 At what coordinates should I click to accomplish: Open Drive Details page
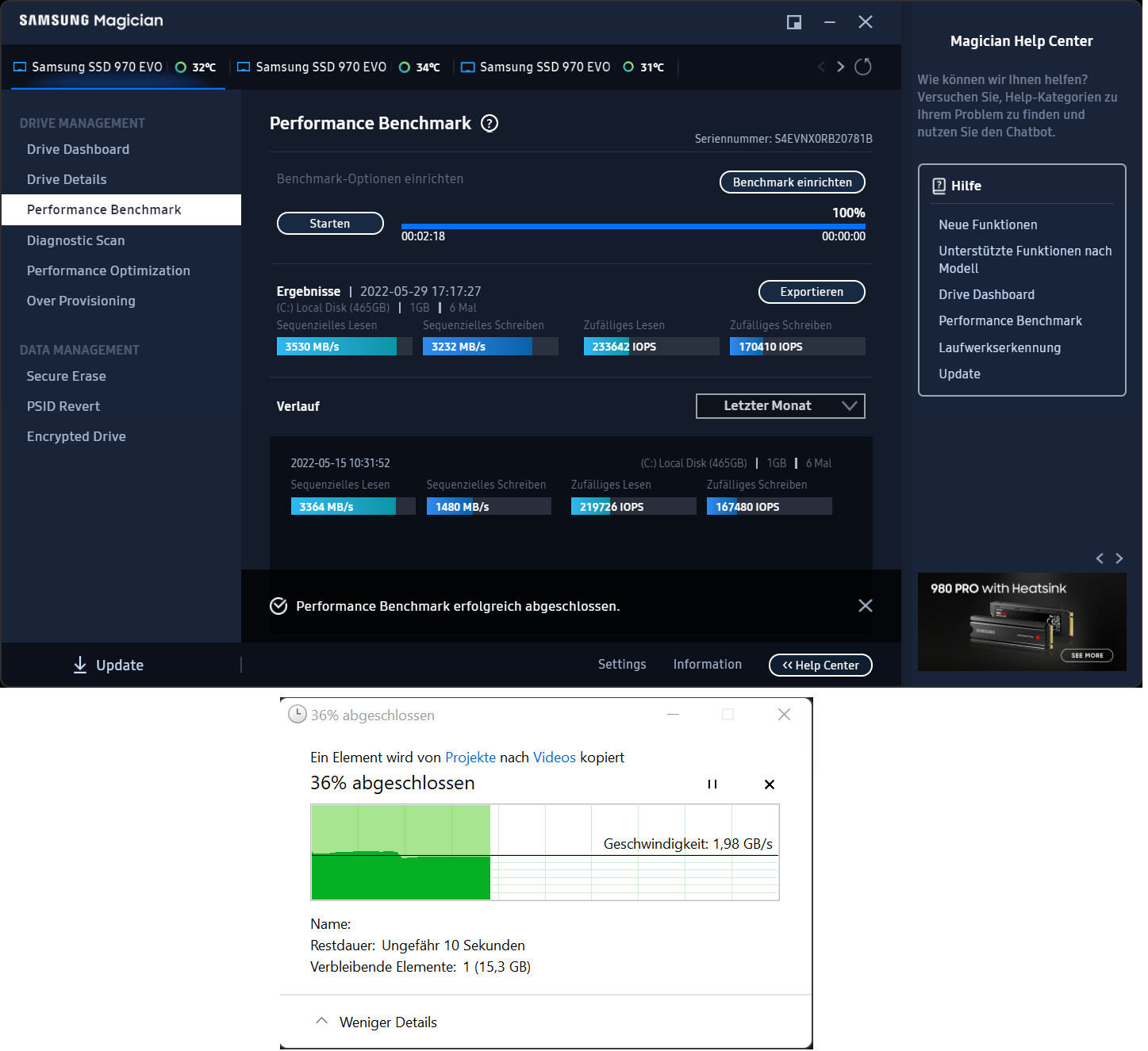click(67, 179)
